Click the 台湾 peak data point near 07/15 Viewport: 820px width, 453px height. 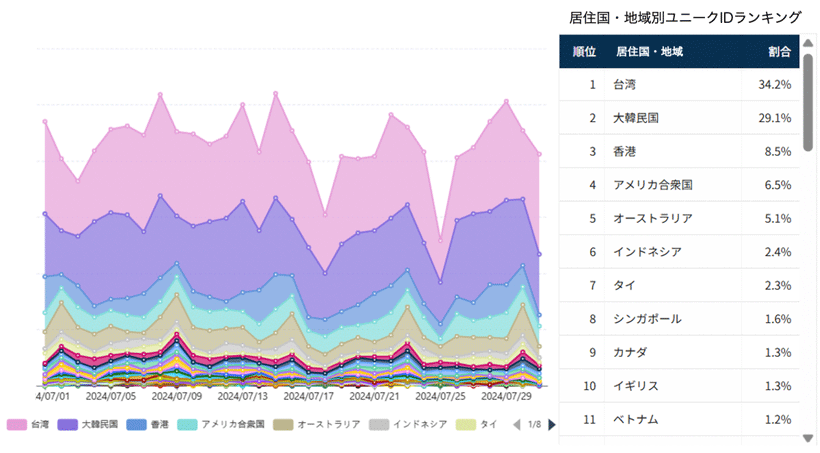[x=276, y=94]
